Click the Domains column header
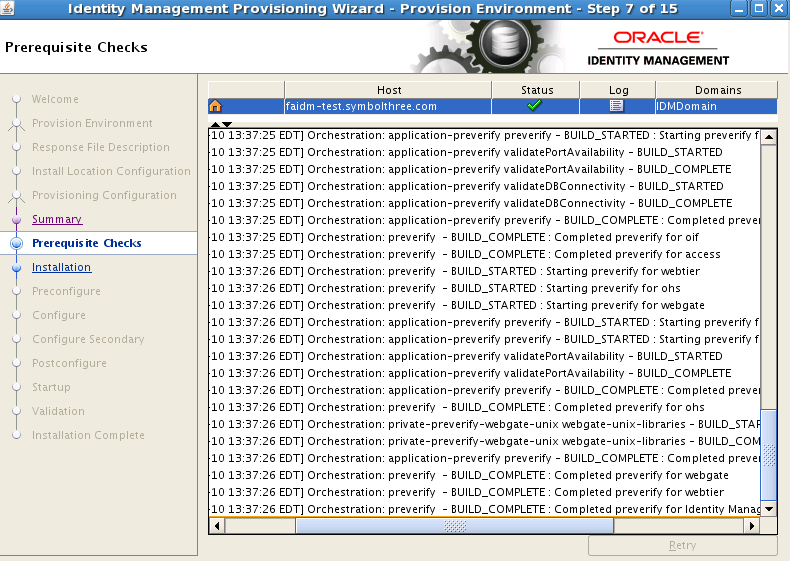Viewport: 790px width, 561px height. pos(718,90)
